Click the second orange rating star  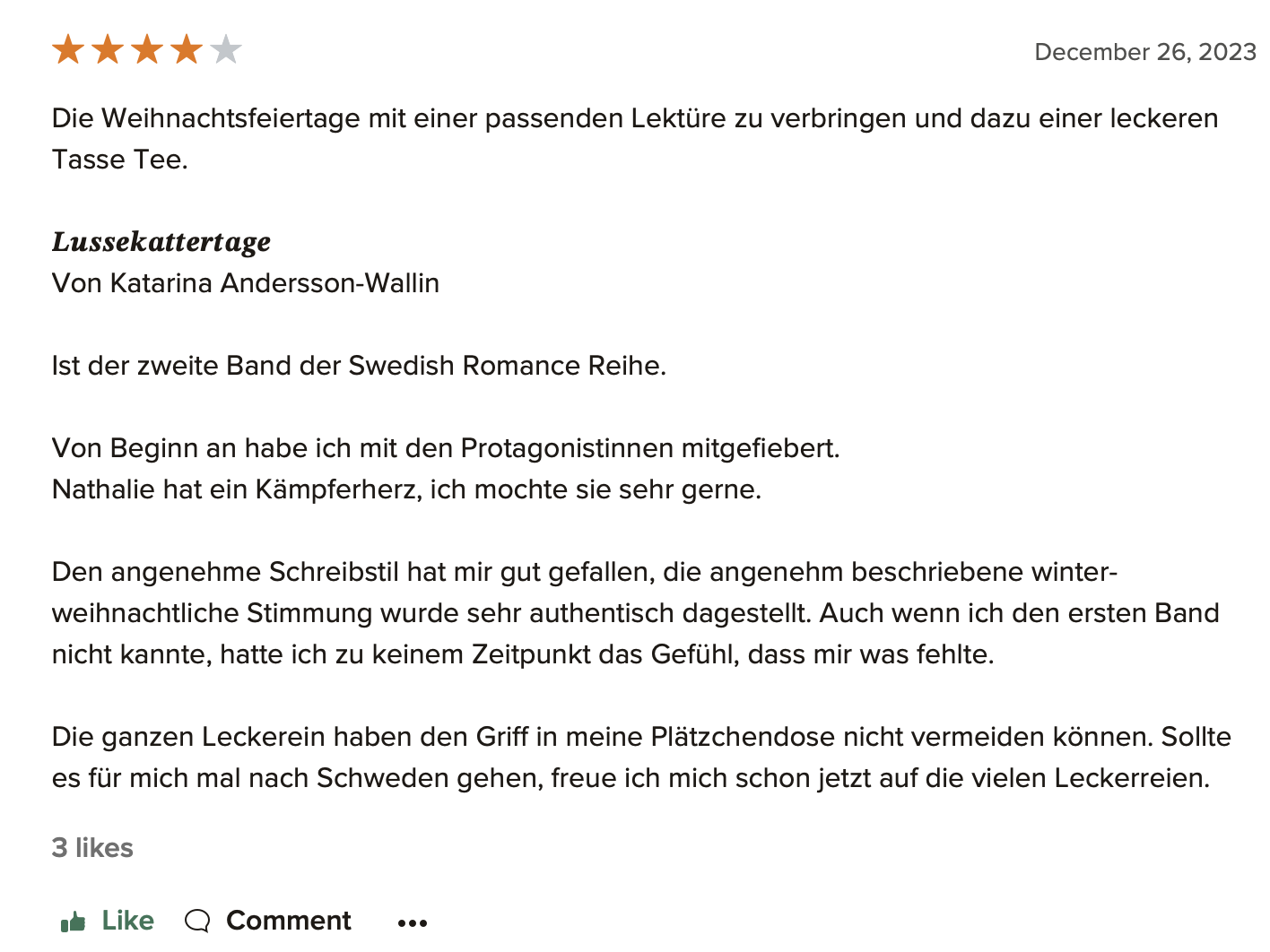[108, 50]
